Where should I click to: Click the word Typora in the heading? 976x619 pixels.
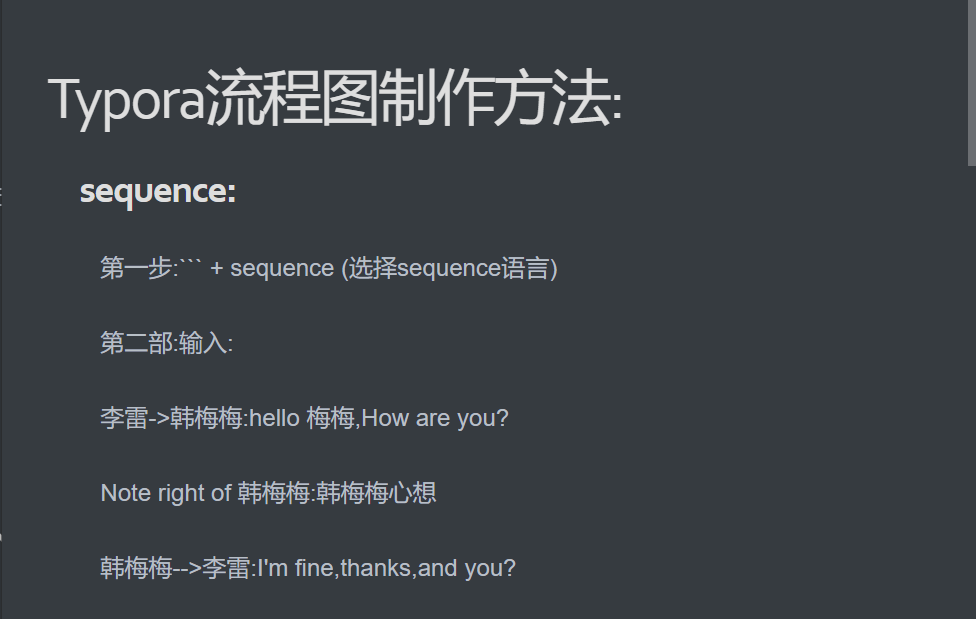point(126,101)
